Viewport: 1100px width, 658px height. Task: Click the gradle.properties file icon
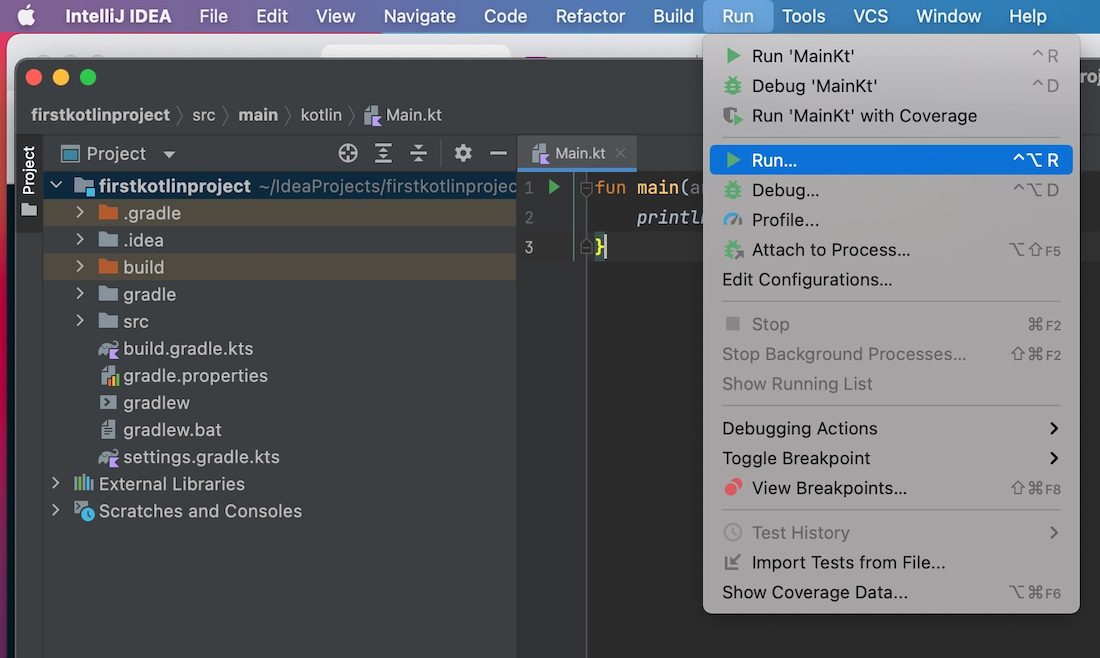(109, 376)
